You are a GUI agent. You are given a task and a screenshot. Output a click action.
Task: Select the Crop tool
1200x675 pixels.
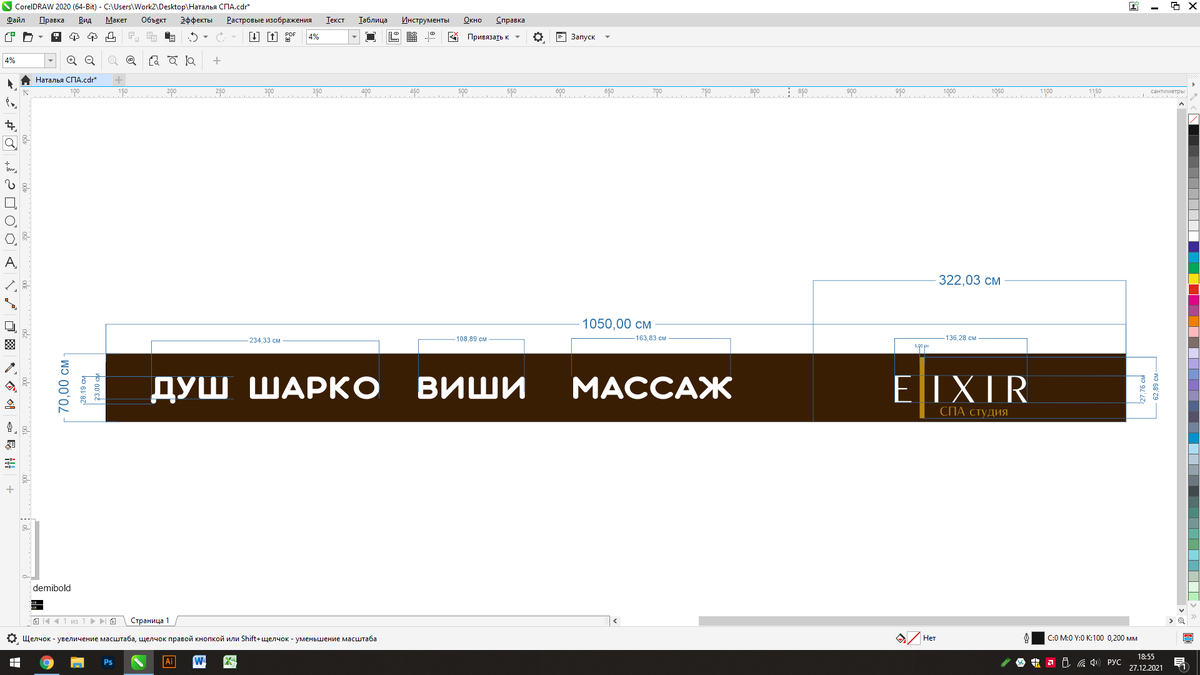click(10, 125)
